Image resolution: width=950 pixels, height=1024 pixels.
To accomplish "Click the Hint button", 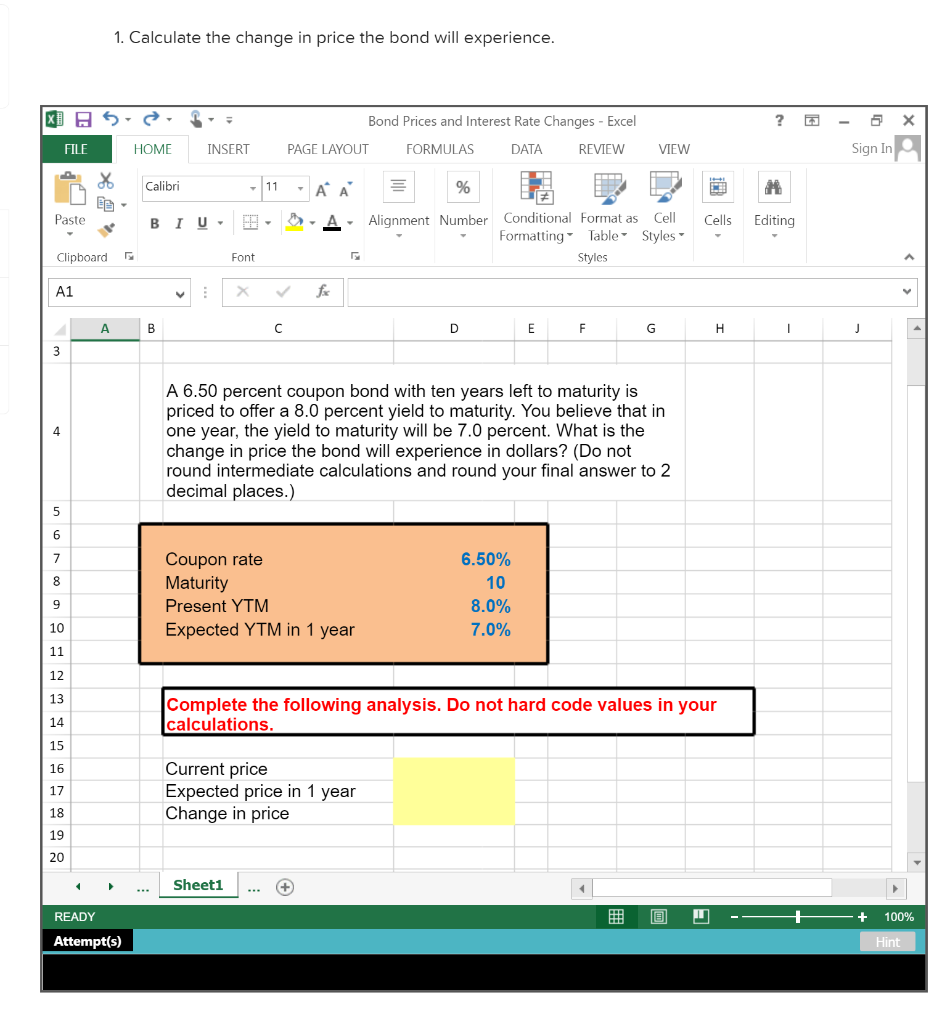I will [x=887, y=941].
